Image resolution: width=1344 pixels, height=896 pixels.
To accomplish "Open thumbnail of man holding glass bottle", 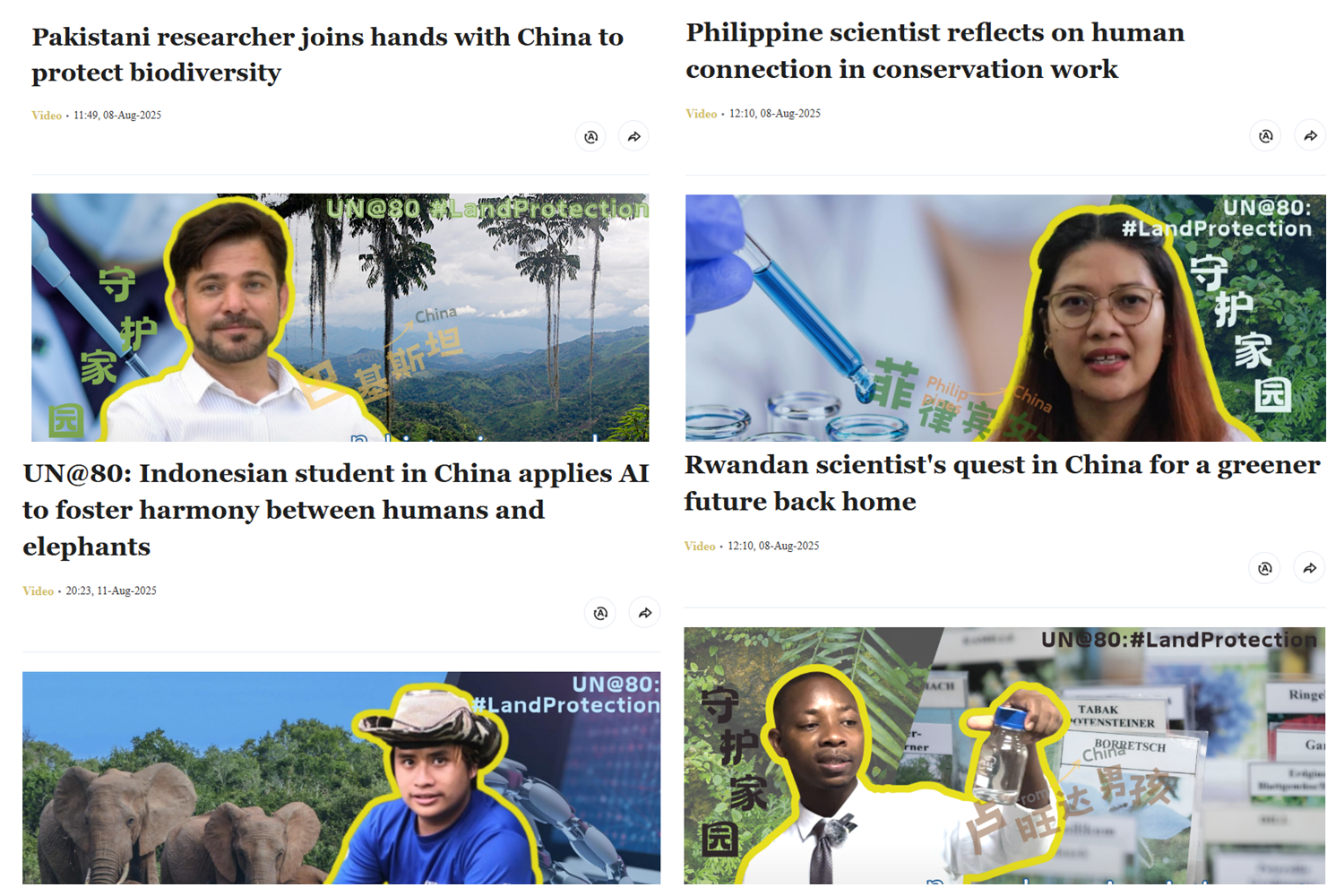I will (x=1004, y=756).
